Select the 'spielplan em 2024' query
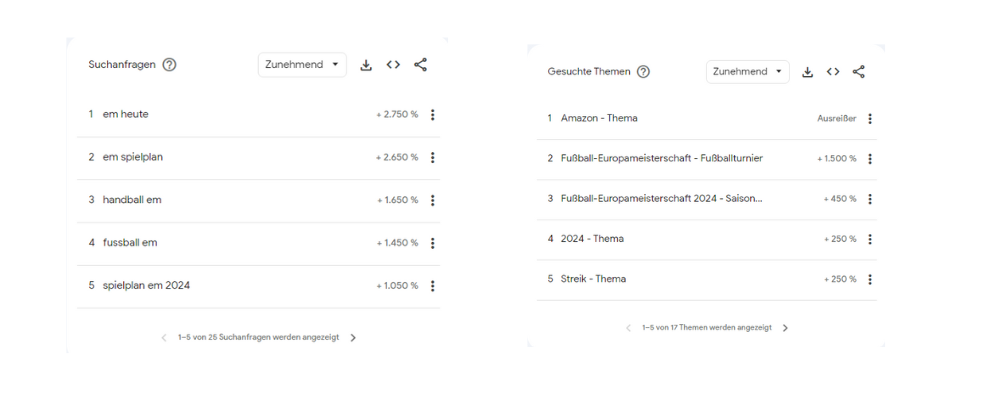Screen dimensions: 994x393 (x=146, y=286)
